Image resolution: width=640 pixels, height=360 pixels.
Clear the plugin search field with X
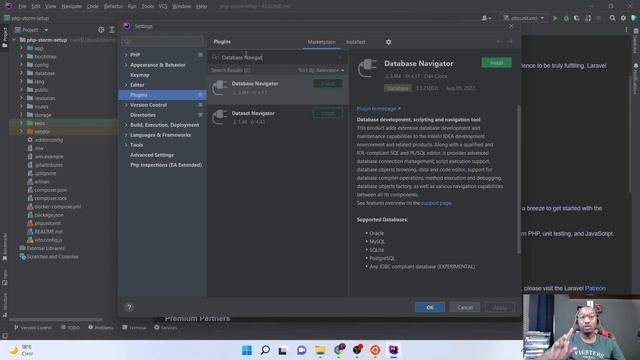[x=340, y=58]
